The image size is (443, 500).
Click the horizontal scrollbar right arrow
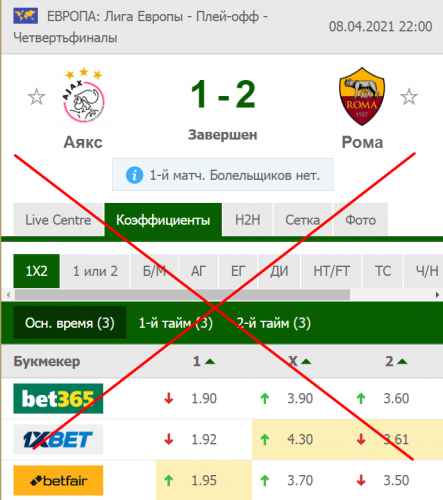point(437,295)
